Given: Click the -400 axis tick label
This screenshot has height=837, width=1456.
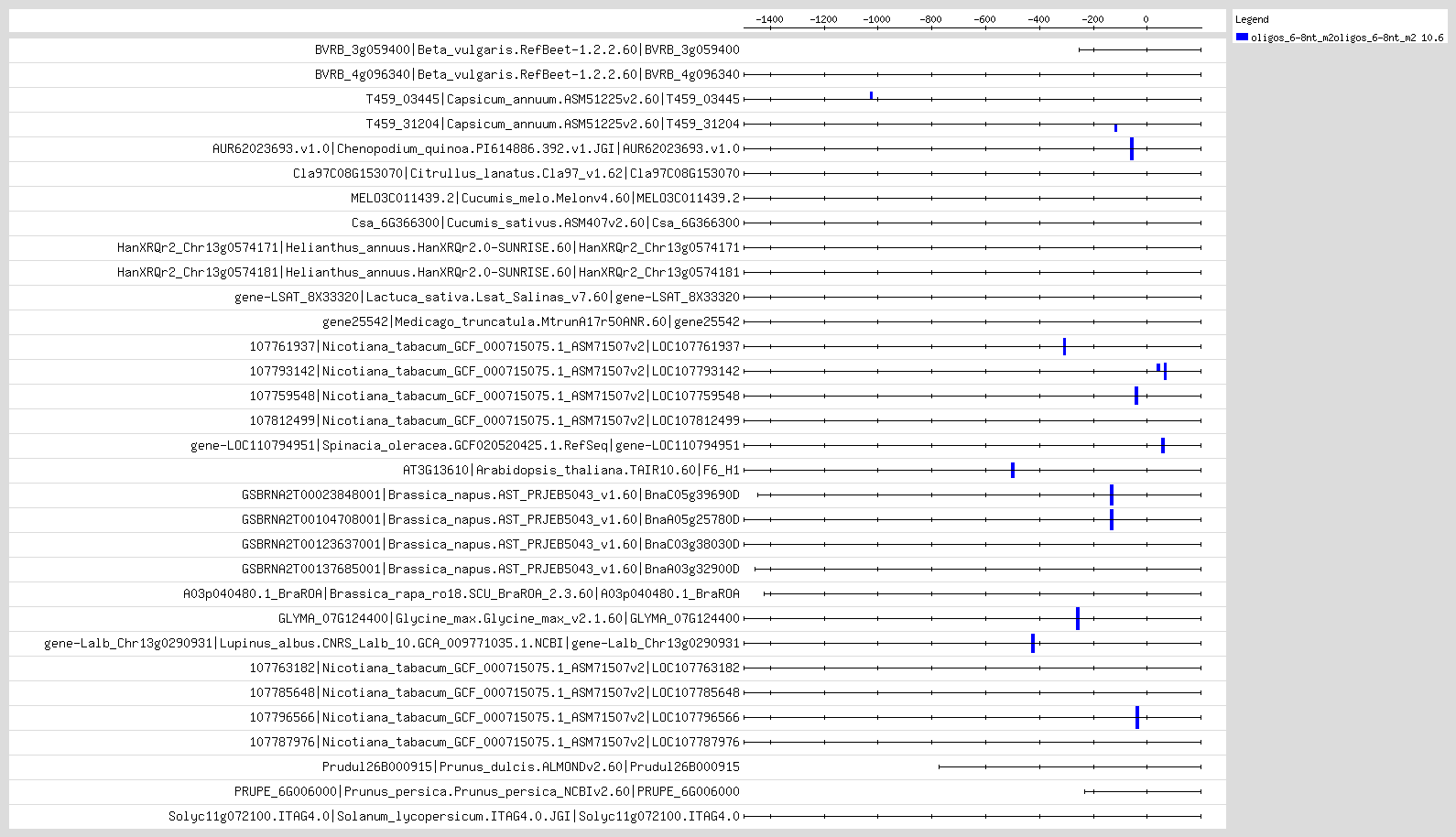Looking at the screenshot, I should (1038, 19).
